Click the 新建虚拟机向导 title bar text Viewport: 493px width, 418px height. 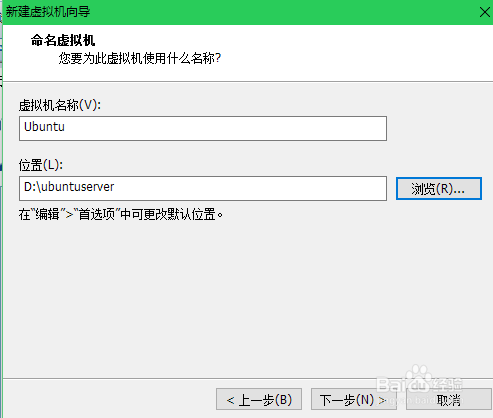click(x=48, y=12)
